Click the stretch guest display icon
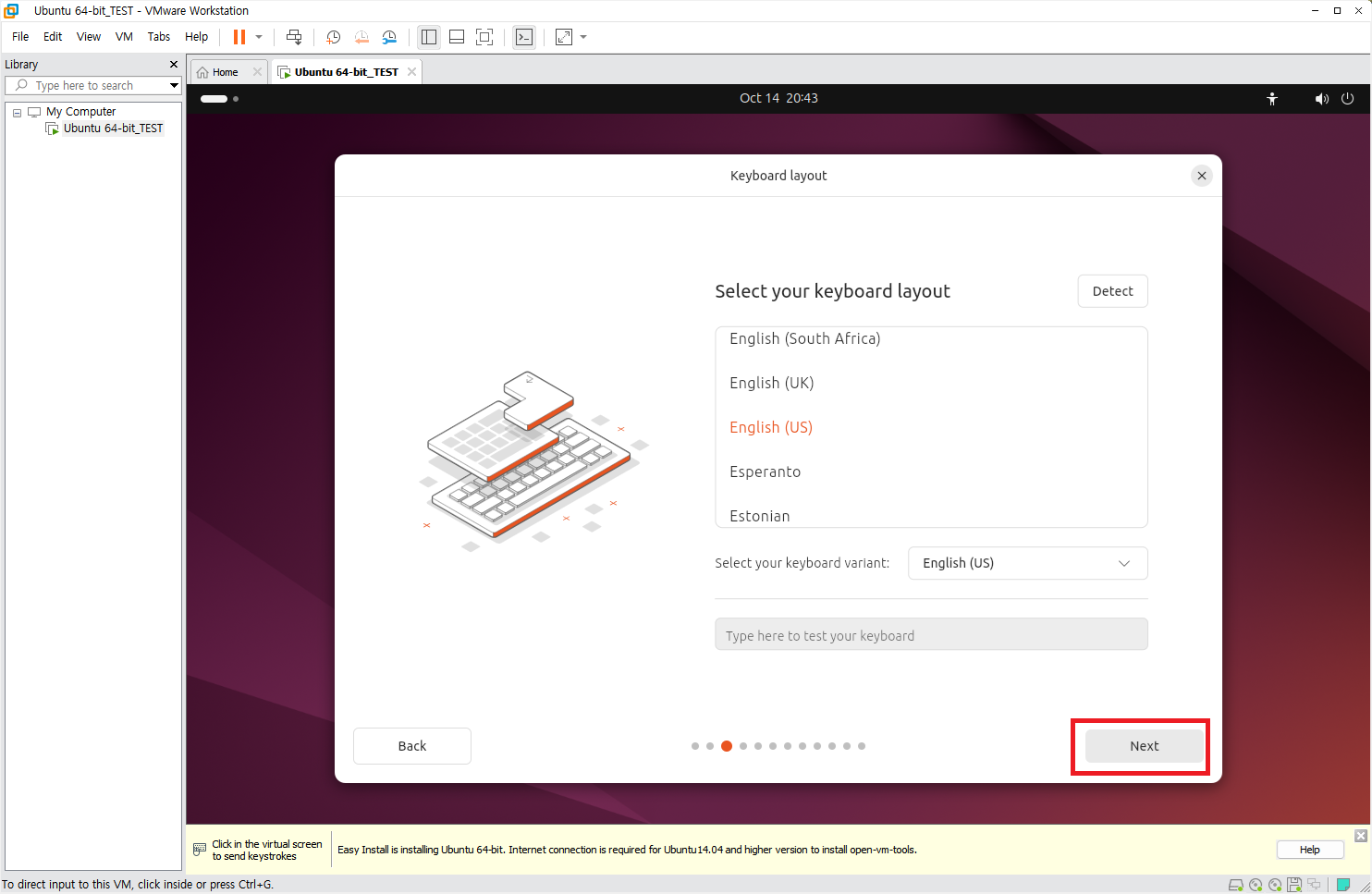Viewport: 1372px width, 894px height. tap(564, 37)
